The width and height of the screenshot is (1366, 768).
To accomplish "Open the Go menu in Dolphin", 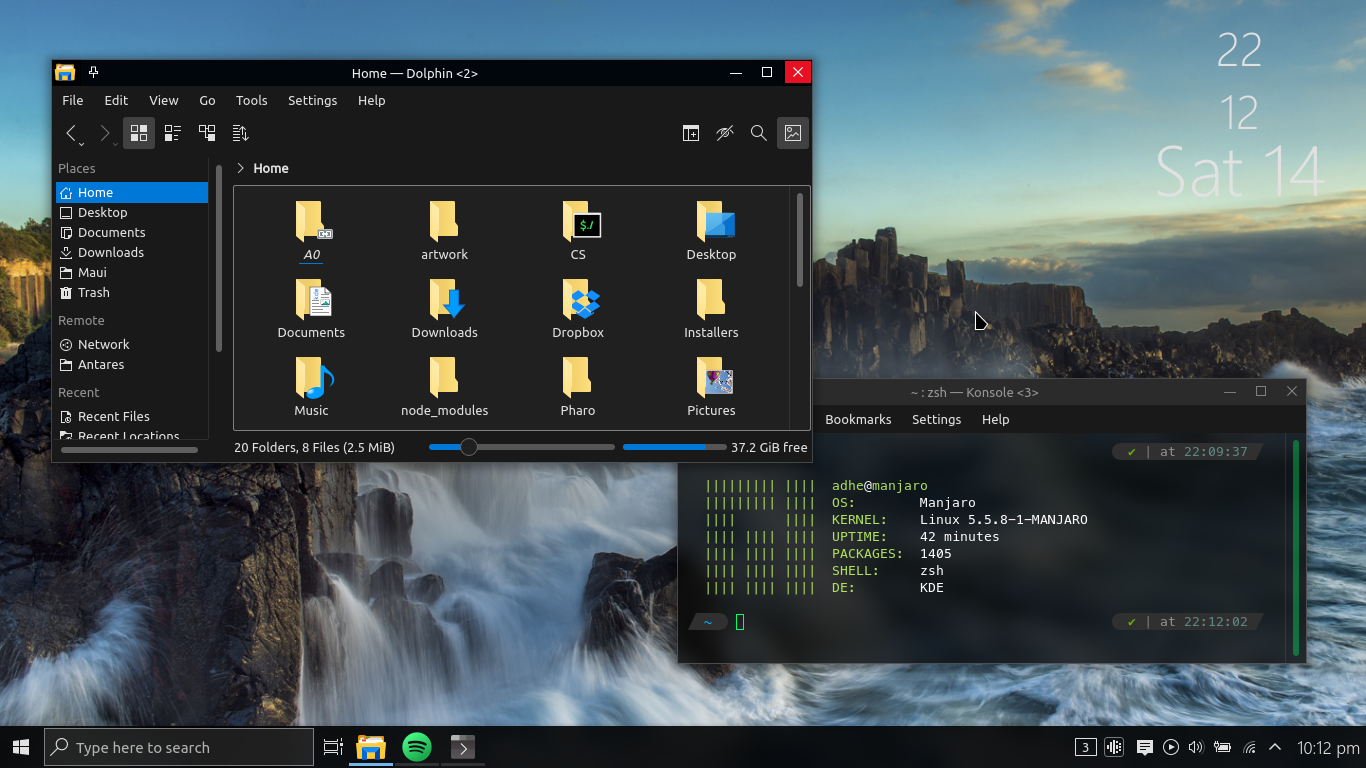I will pos(207,100).
